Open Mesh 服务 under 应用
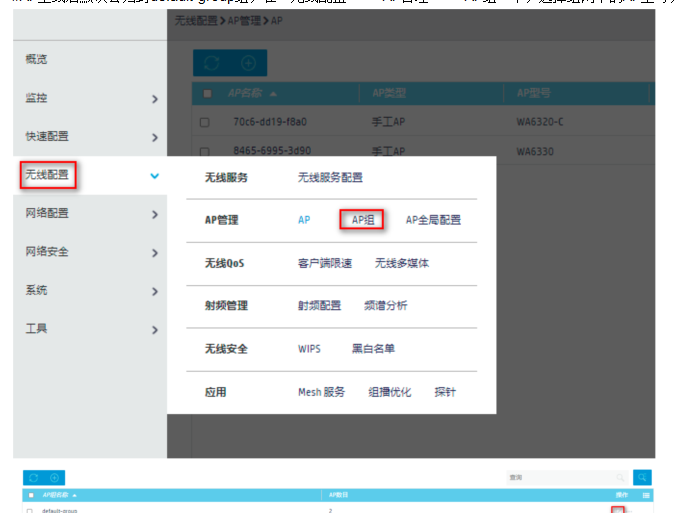This screenshot has width=683, height=513. coord(321,392)
